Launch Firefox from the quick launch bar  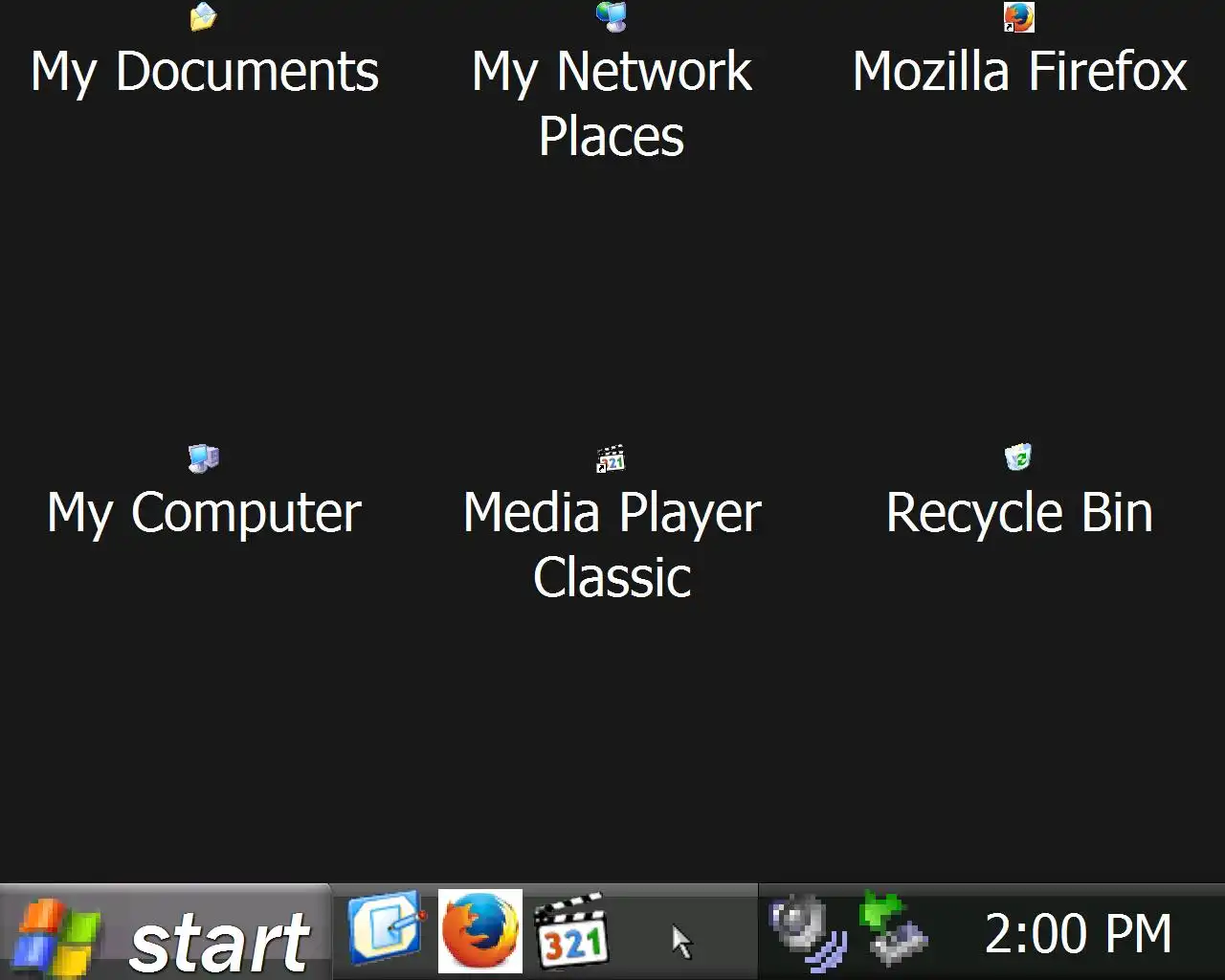(x=480, y=930)
